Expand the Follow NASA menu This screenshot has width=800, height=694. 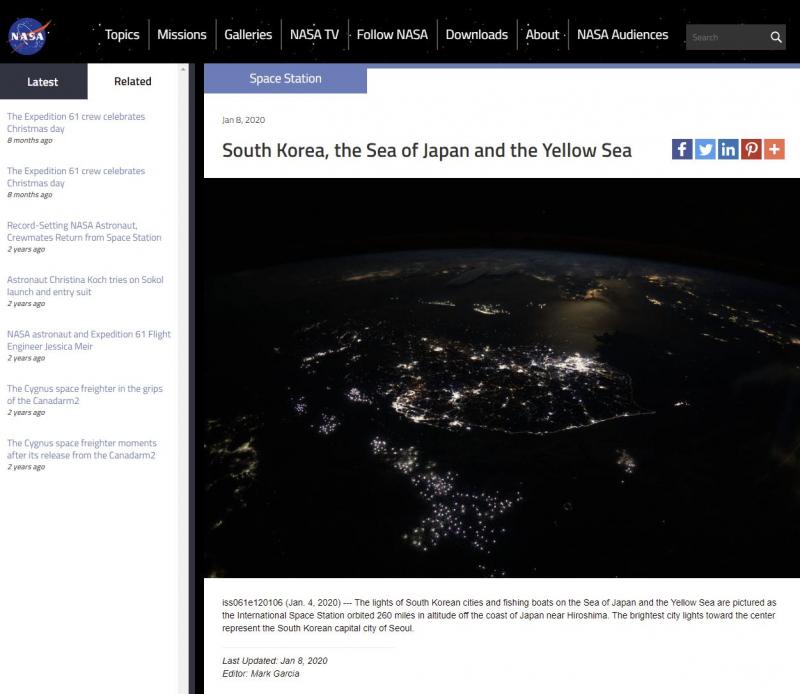tap(392, 35)
